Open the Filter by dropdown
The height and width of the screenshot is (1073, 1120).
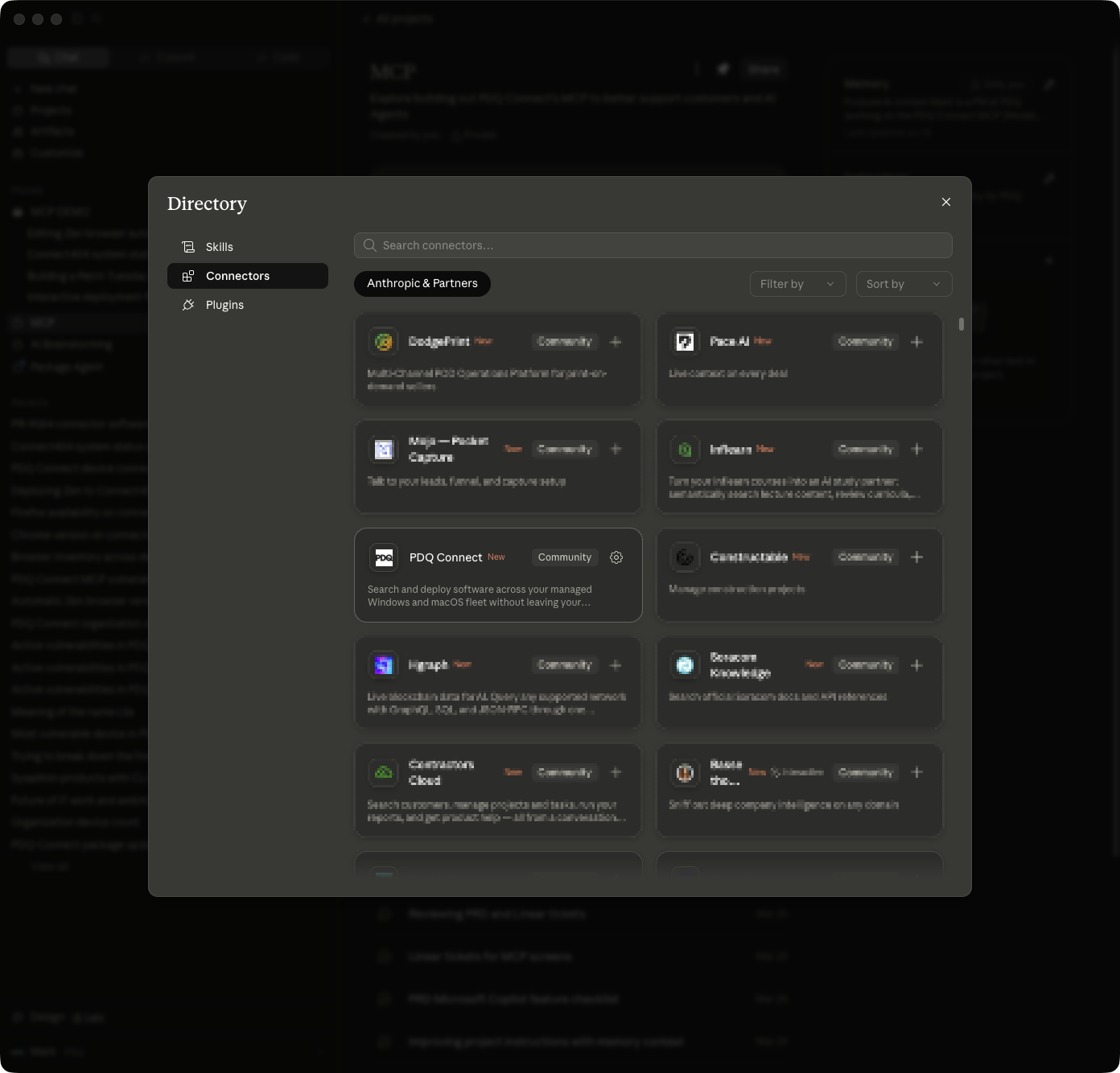tap(797, 284)
